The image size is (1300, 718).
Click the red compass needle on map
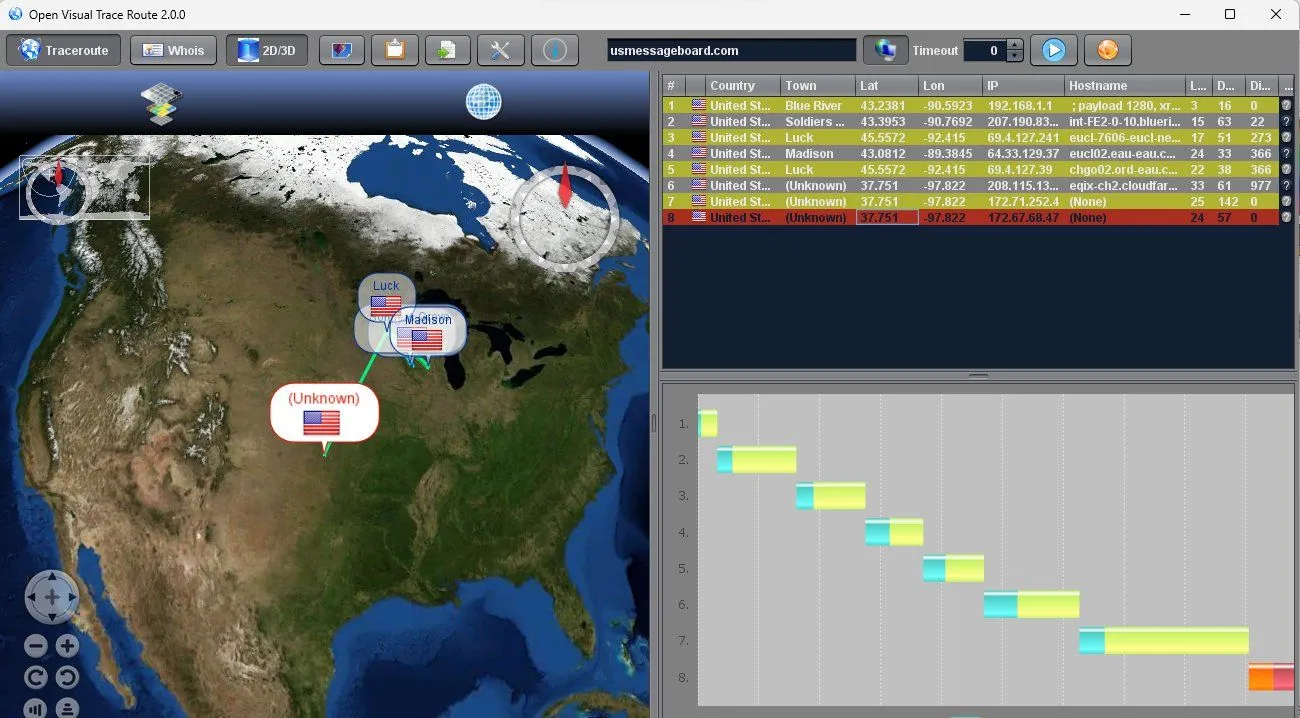565,187
